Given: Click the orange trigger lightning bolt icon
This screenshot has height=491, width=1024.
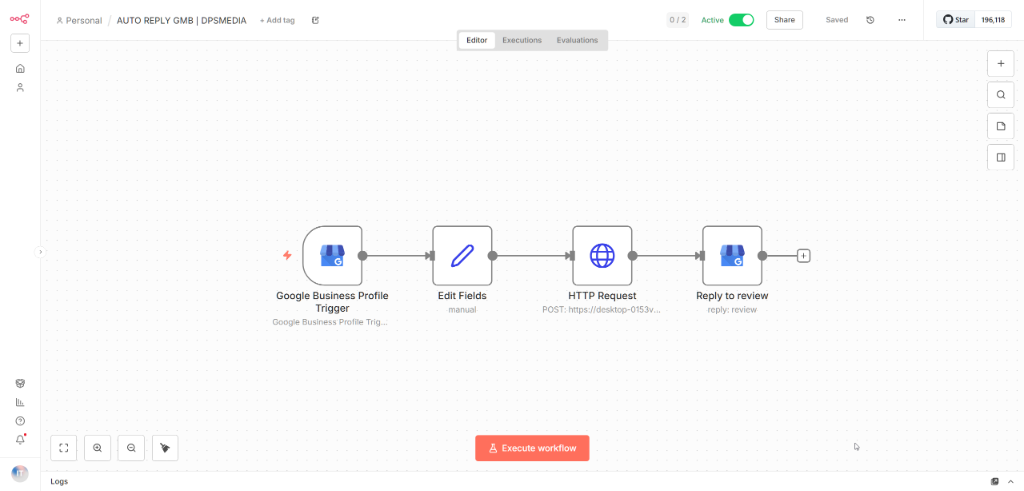Looking at the screenshot, I should [x=287, y=255].
